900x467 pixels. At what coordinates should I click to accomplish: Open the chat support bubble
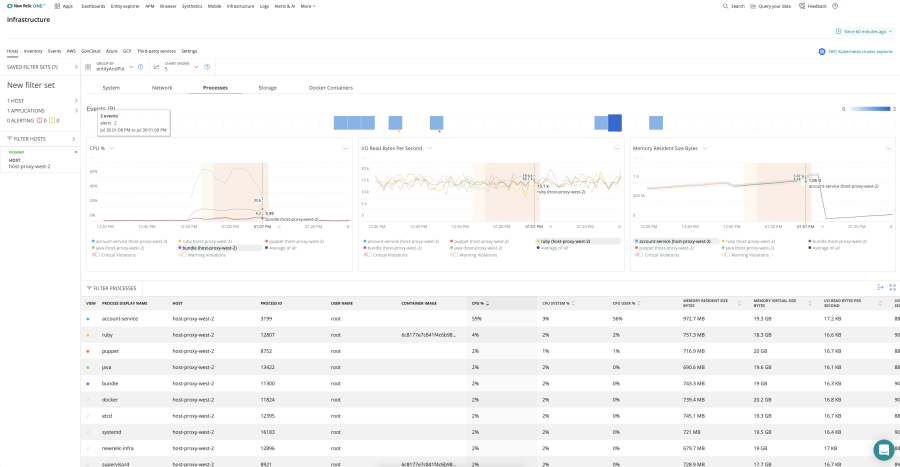click(883, 449)
